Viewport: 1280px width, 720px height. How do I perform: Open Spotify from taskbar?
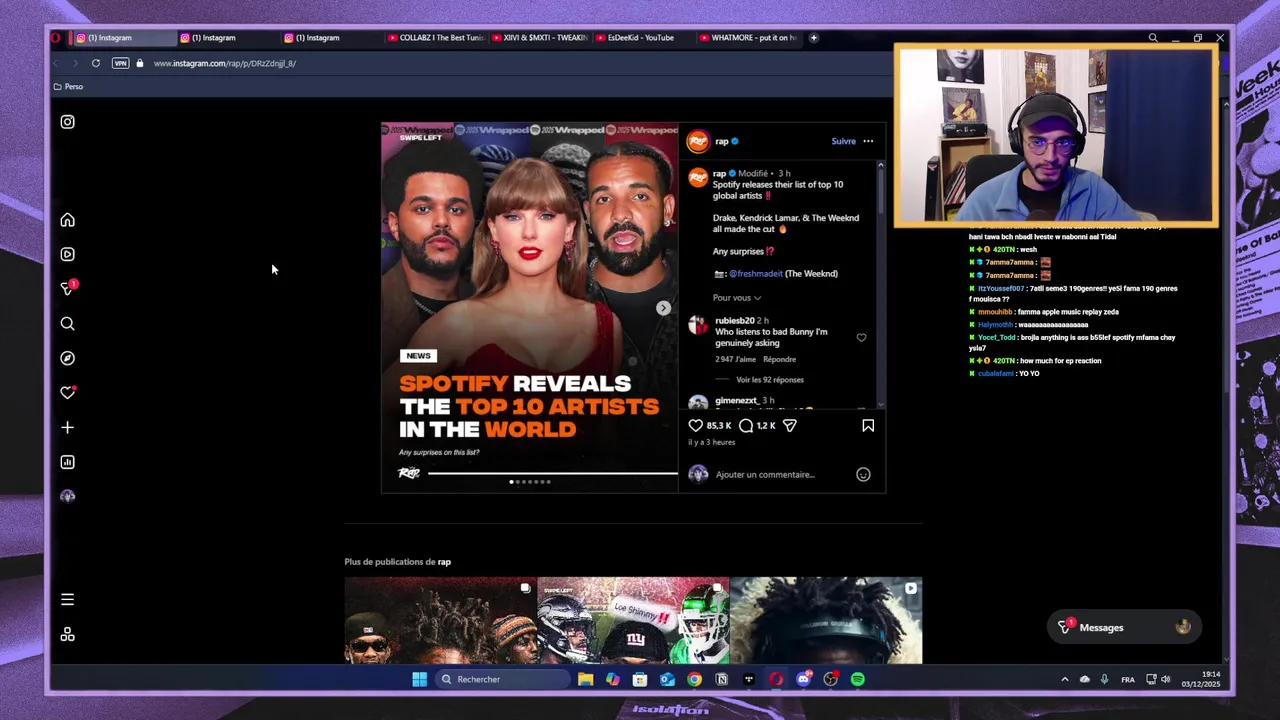858,680
